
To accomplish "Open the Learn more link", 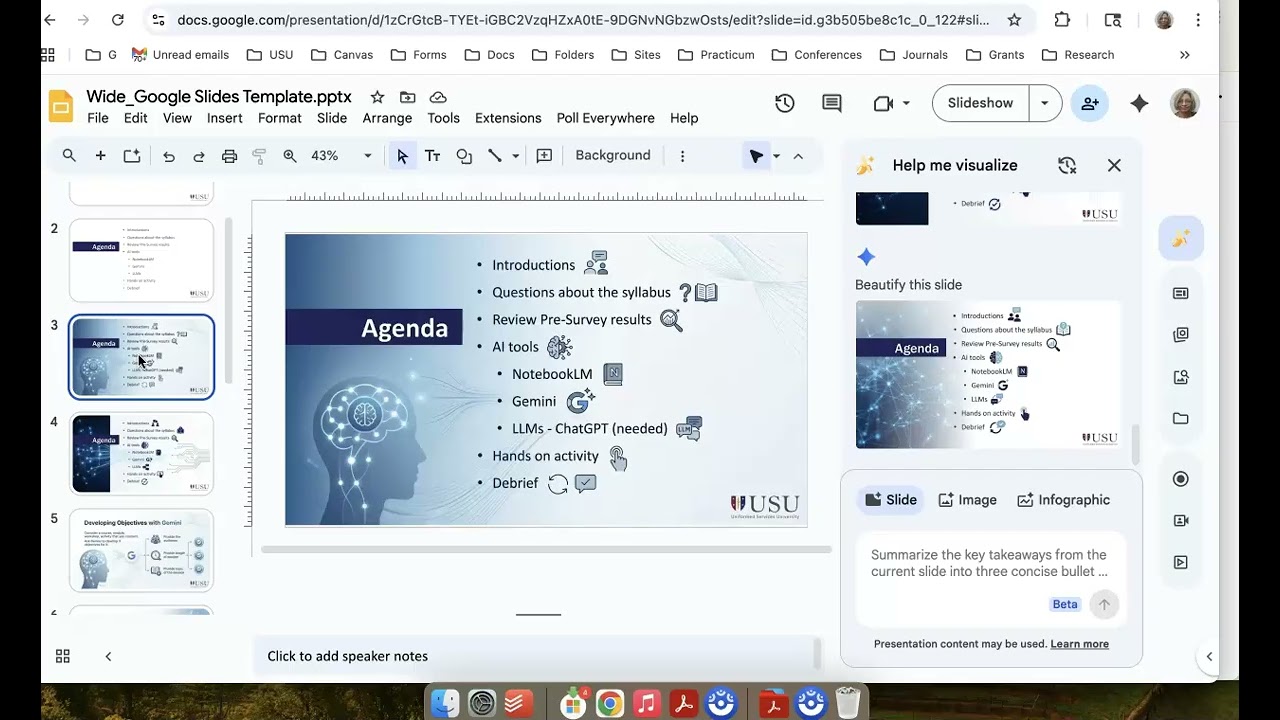I will pos(1079,644).
